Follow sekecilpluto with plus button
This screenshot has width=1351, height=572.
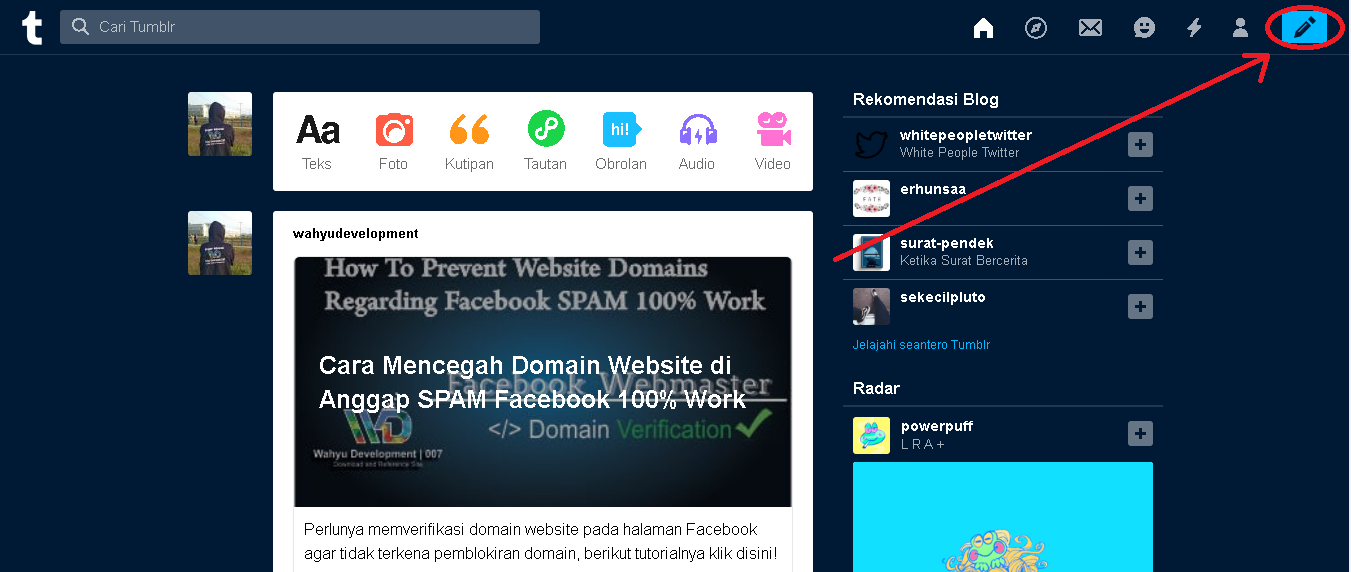(1140, 307)
